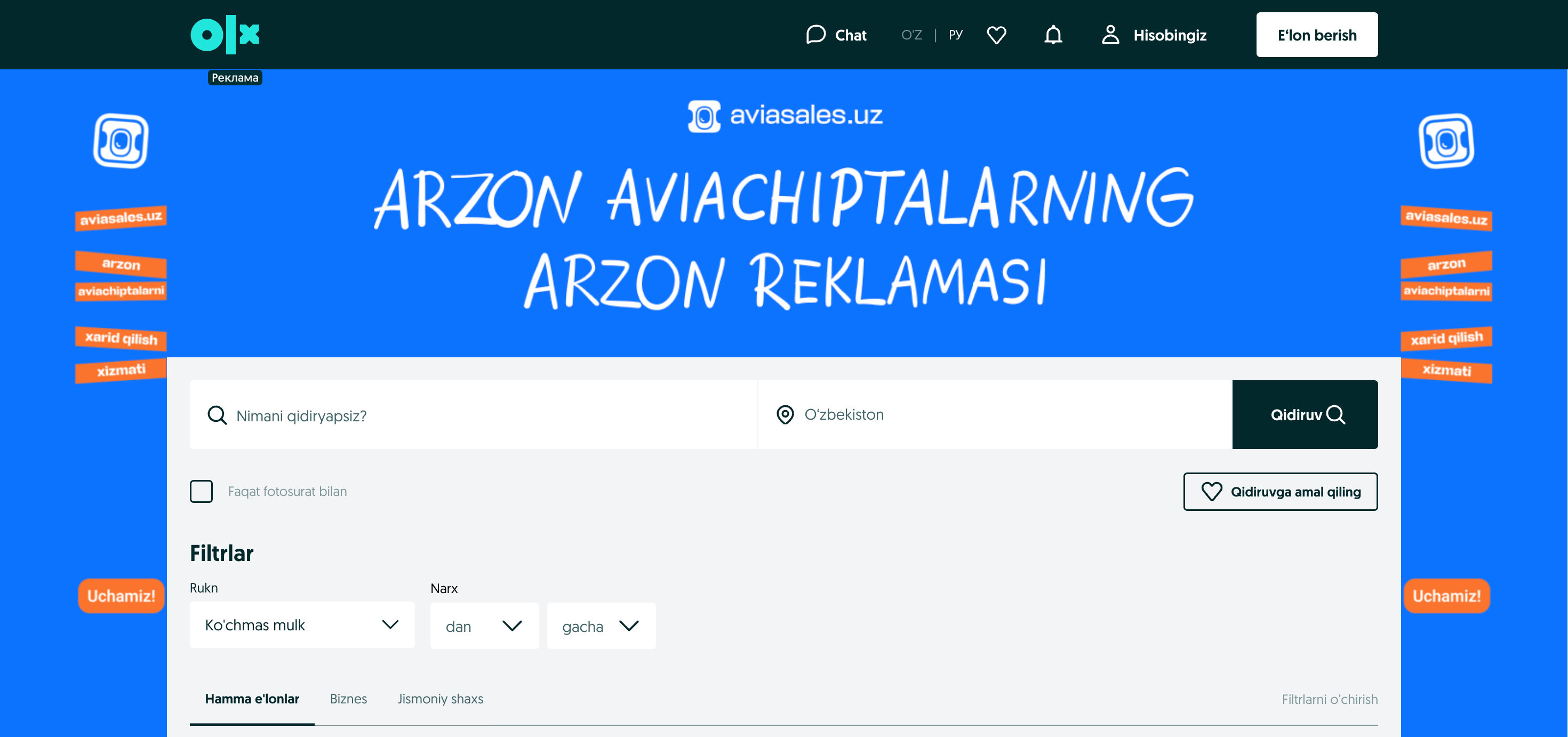Image resolution: width=1568 pixels, height=737 pixels.
Task: Switch to the Biznes tab
Action: 348,699
